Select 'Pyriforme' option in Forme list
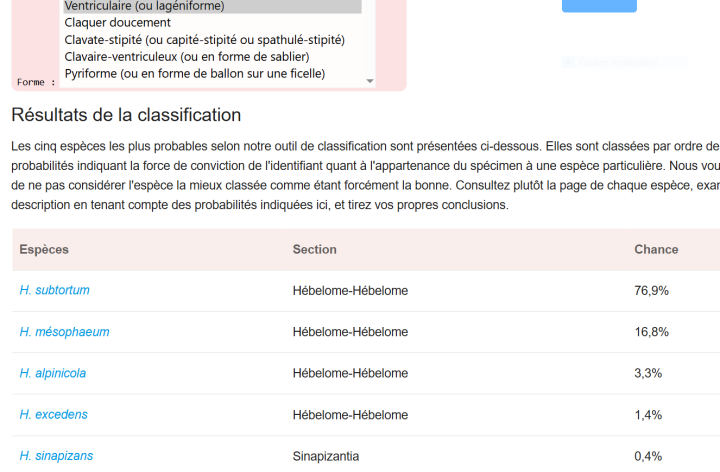 click(x=194, y=73)
